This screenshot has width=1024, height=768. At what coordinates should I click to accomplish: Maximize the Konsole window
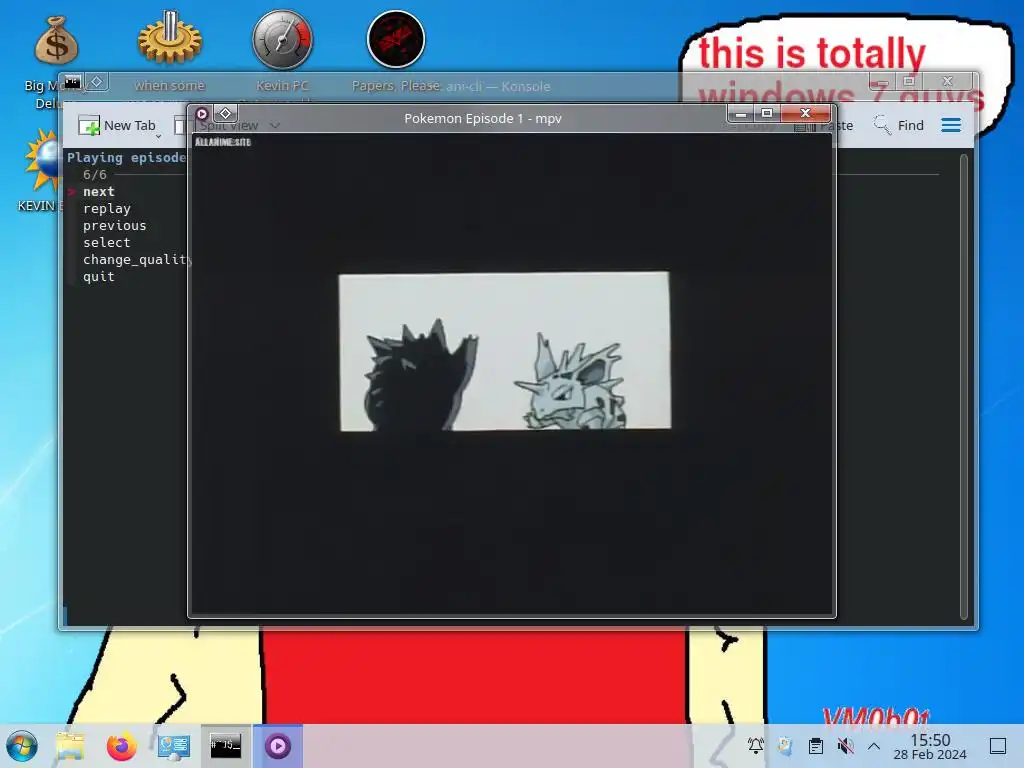[908, 81]
